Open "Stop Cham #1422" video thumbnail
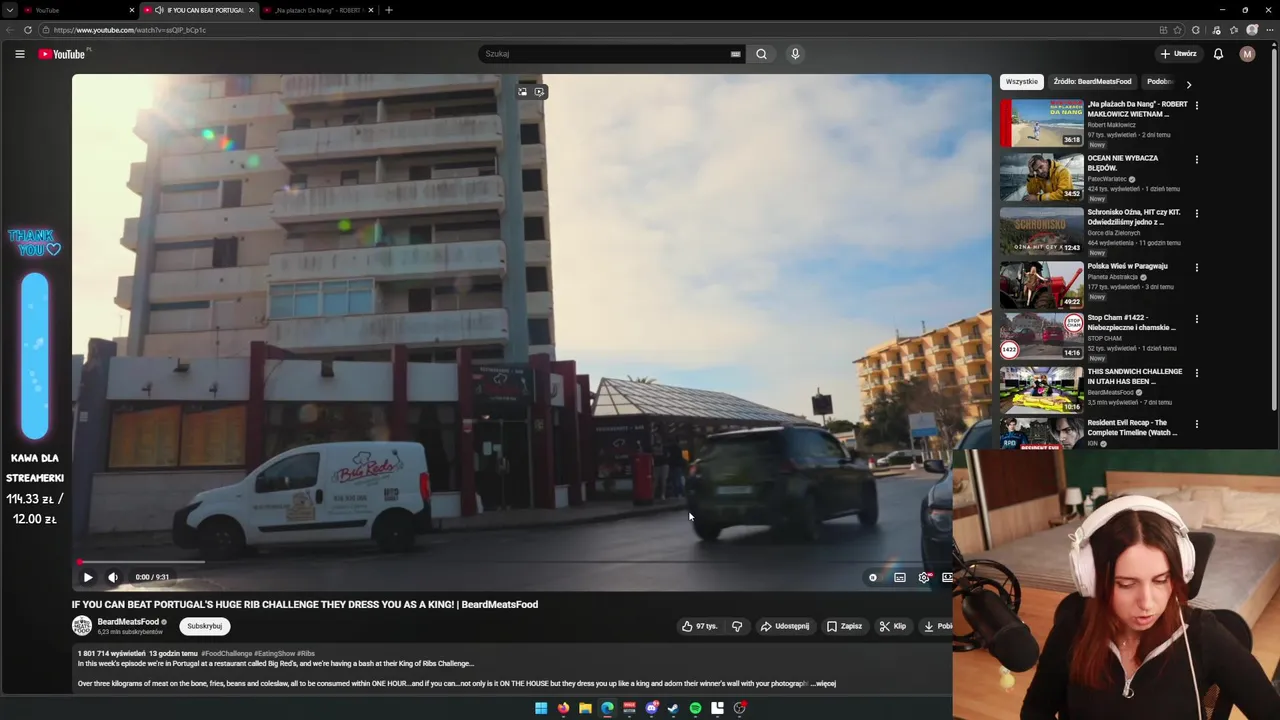 tap(1041, 336)
